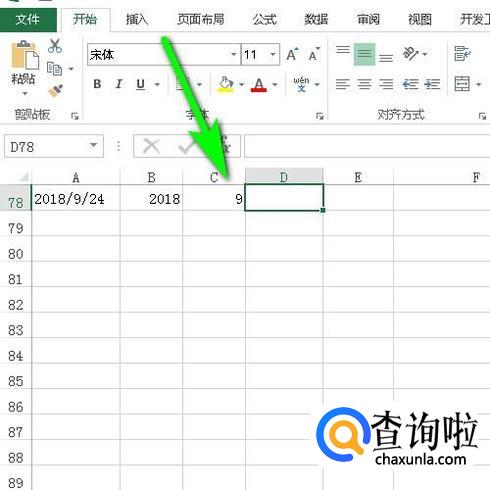Viewport: 490px width, 490px height.
Task: Switch to the 插入 ribbon tab
Action: click(x=137, y=19)
